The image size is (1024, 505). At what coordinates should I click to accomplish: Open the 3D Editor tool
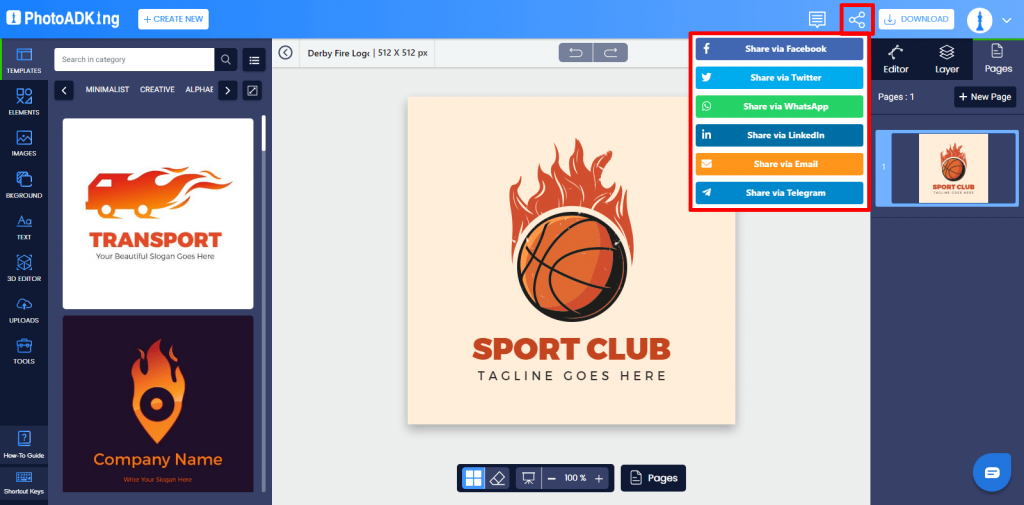point(24,269)
